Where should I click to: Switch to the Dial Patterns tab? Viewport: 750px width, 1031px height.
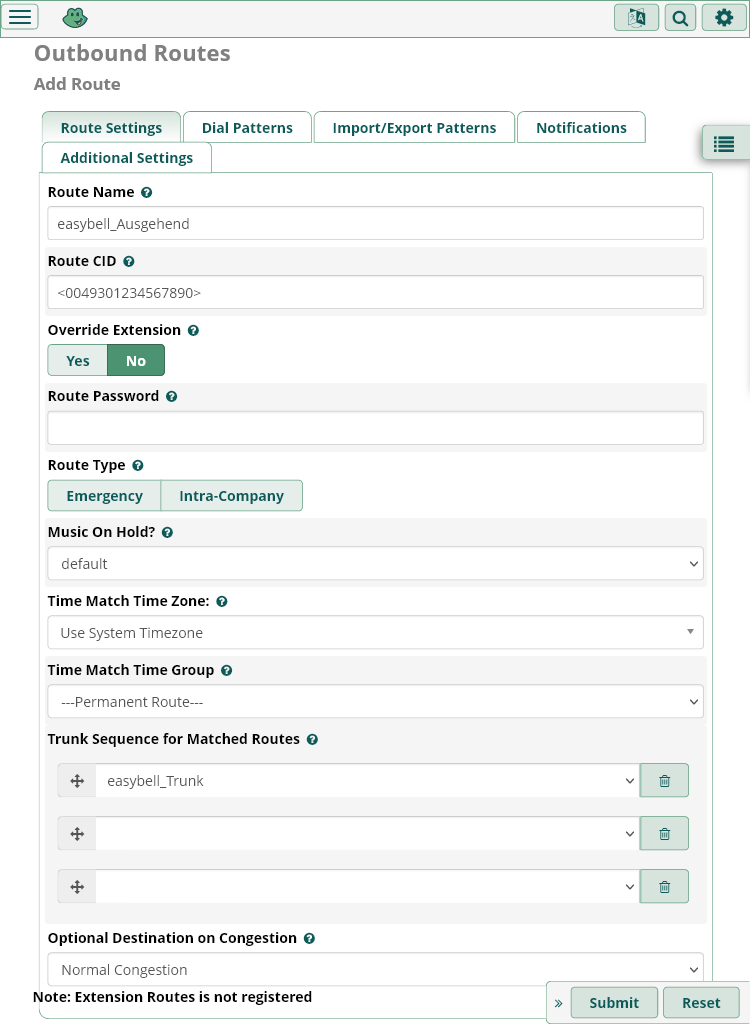coord(247,128)
